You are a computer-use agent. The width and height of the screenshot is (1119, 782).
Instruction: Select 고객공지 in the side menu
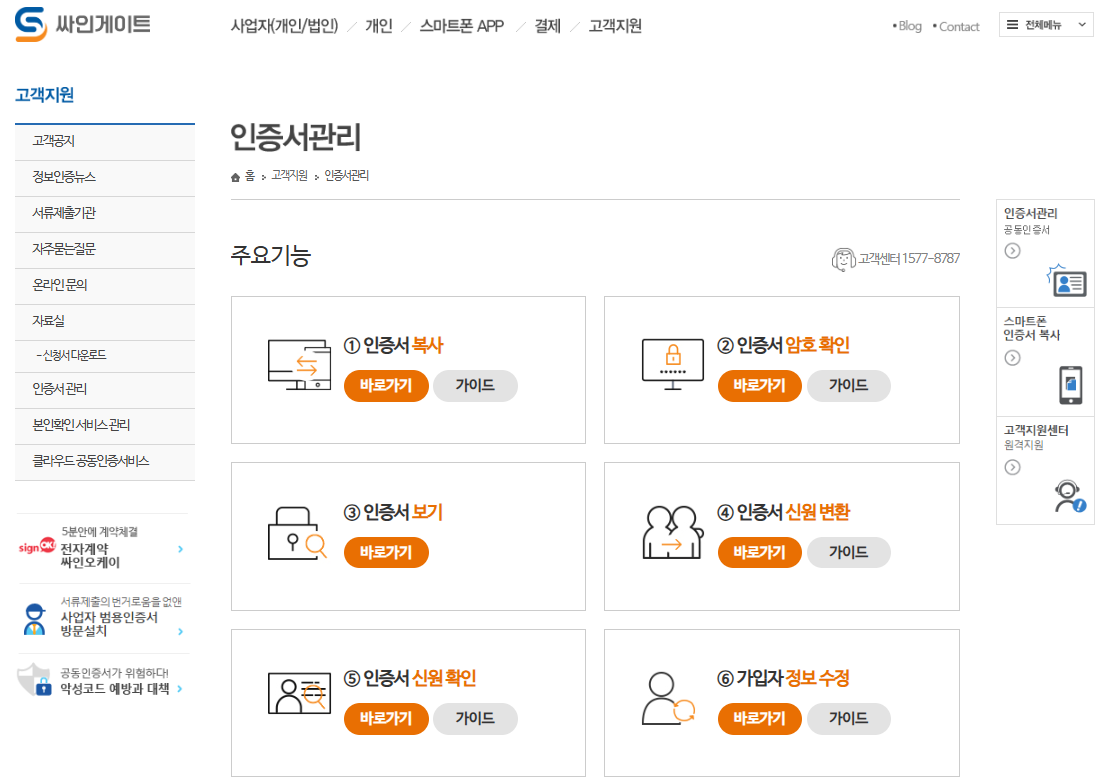(x=105, y=142)
